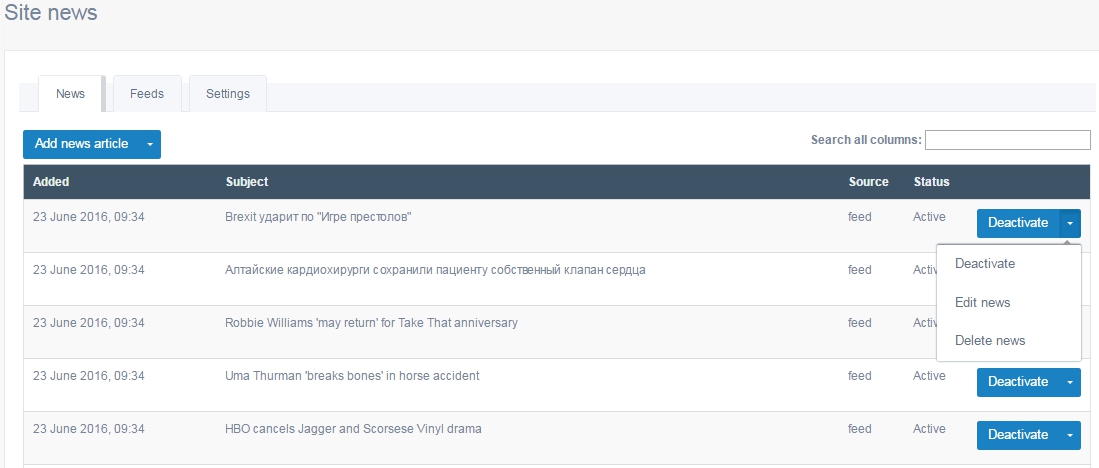
Task: Focus the Search all columns field
Action: click(1007, 140)
